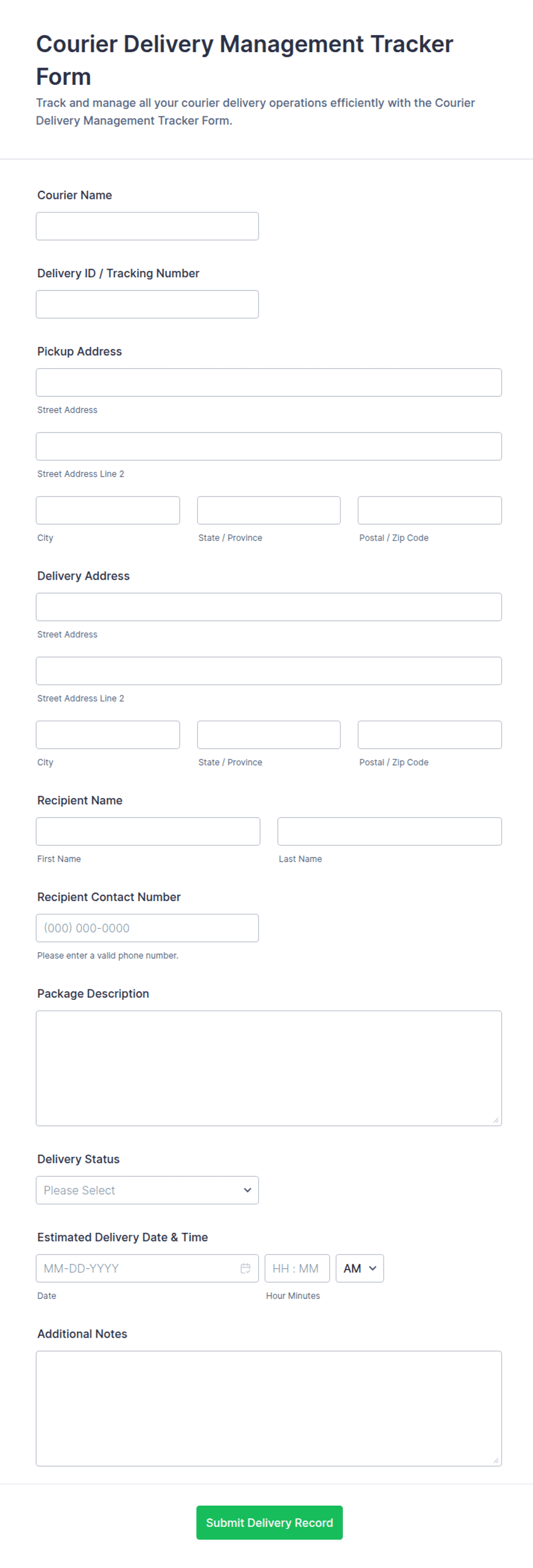533x1568 pixels.
Task: Click the Additional Notes text area
Action: point(269,1409)
